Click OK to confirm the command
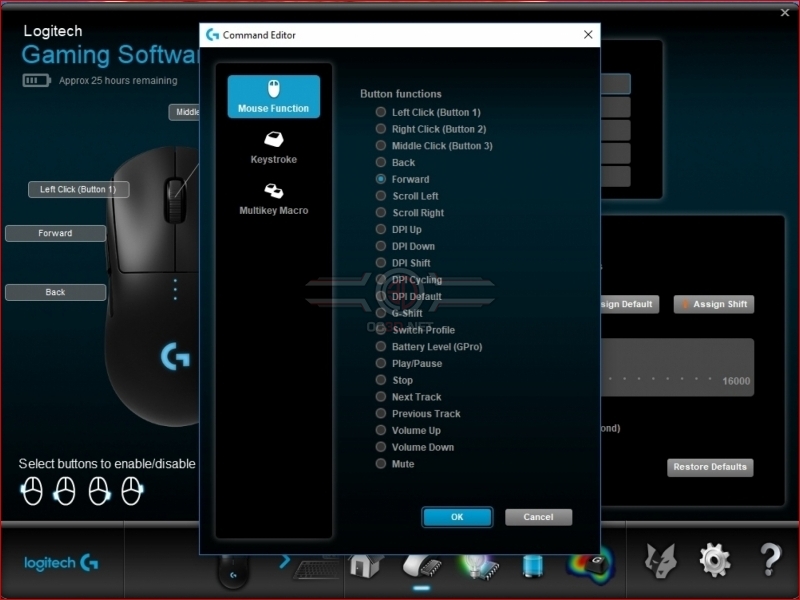Viewport: 800px width, 600px height. point(457,517)
